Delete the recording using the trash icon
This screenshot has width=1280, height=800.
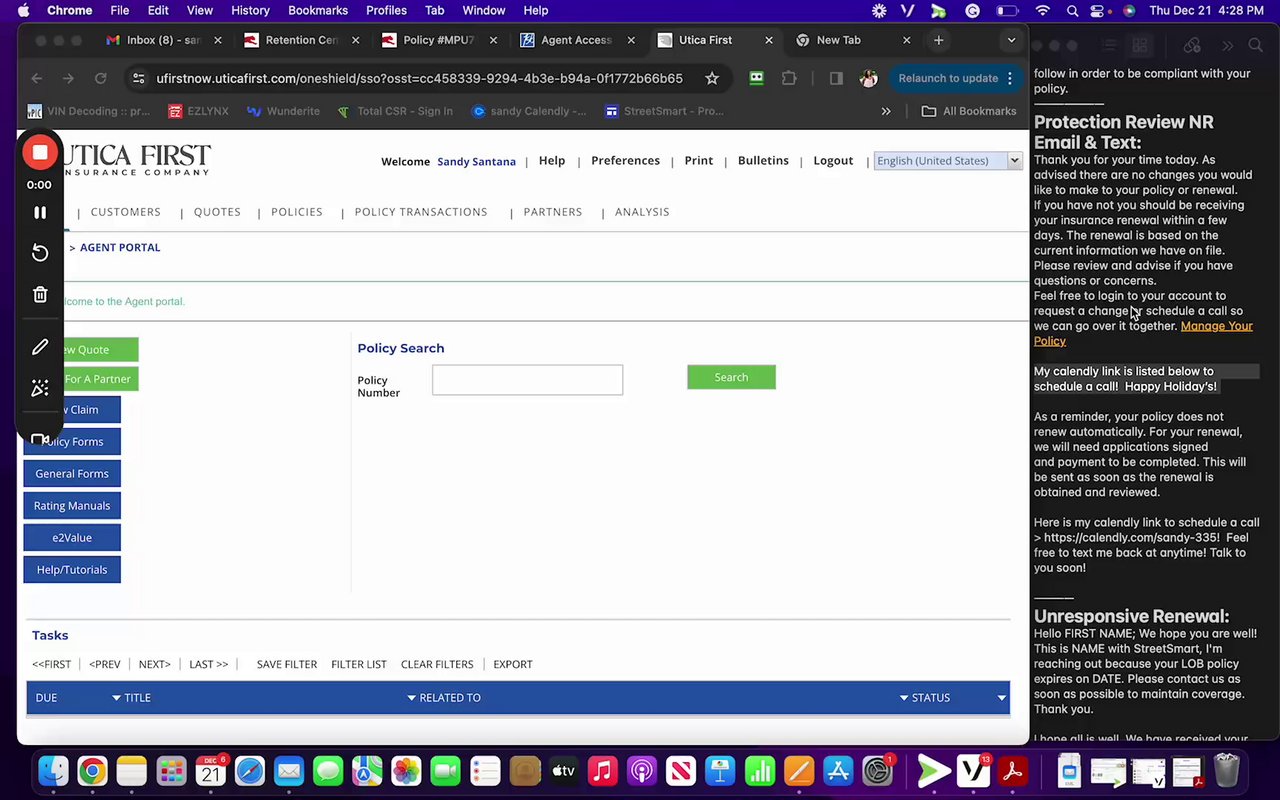[x=40, y=294]
